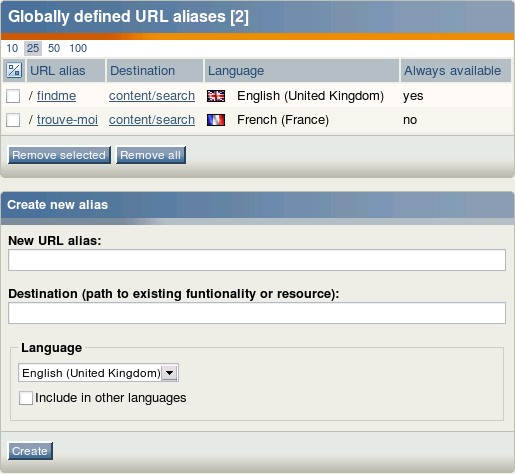This screenshot has width=515, height=474.
Task: Click the Remove selected button
Action: pos(59,155)
